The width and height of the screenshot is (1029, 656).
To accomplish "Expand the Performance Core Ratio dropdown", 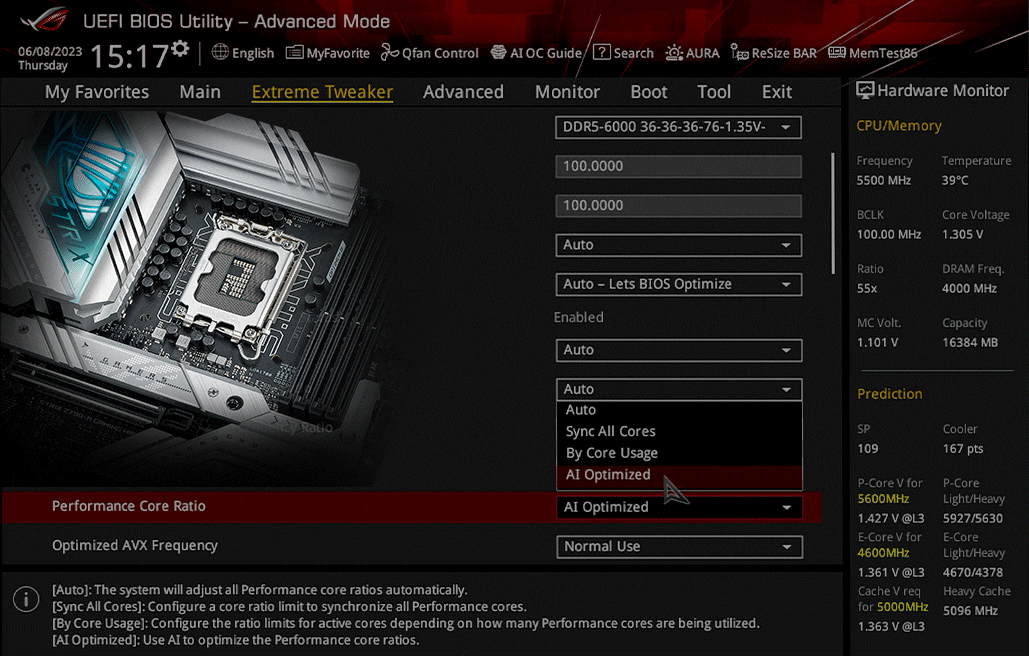I will click(x=679, y=507).
